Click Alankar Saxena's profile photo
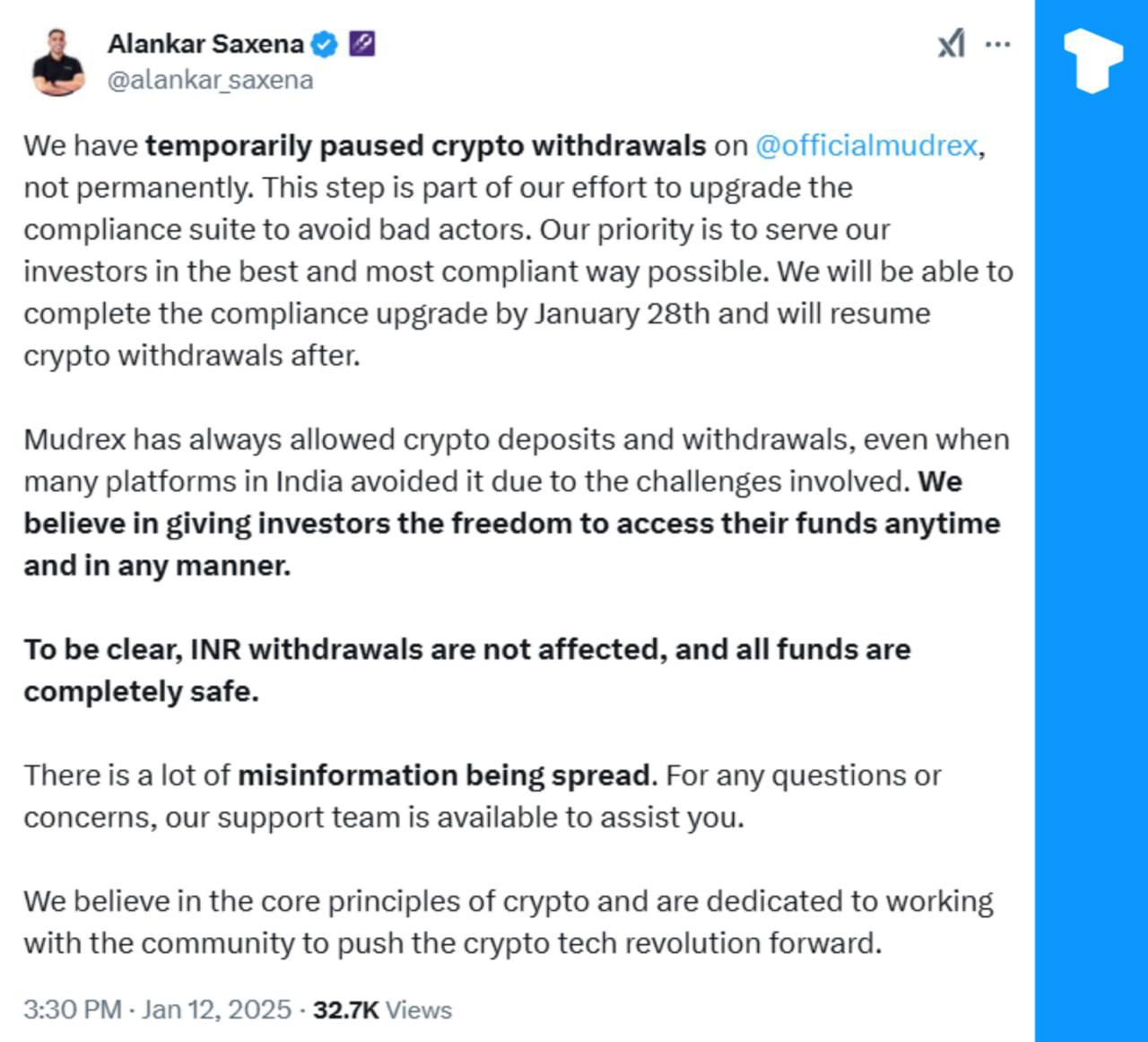This screenshot has height=1042, width=1148. (58, 62)
